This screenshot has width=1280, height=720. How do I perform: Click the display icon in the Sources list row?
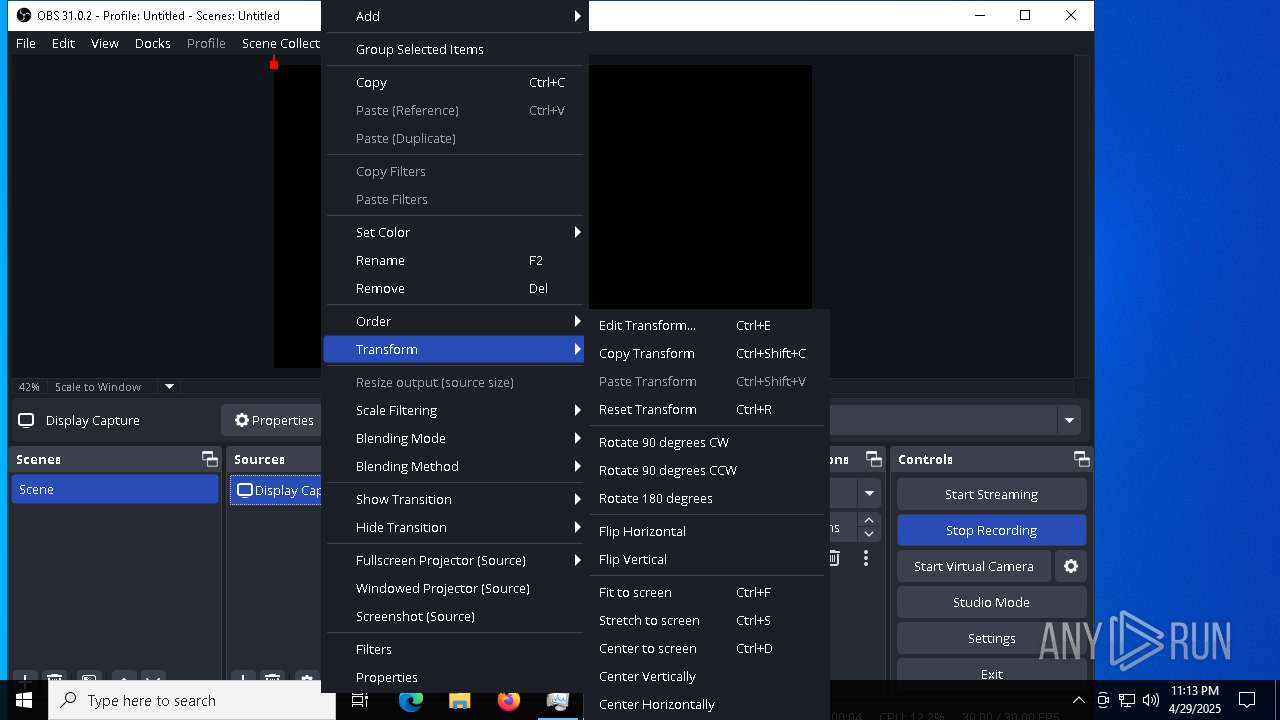(245, 490)
